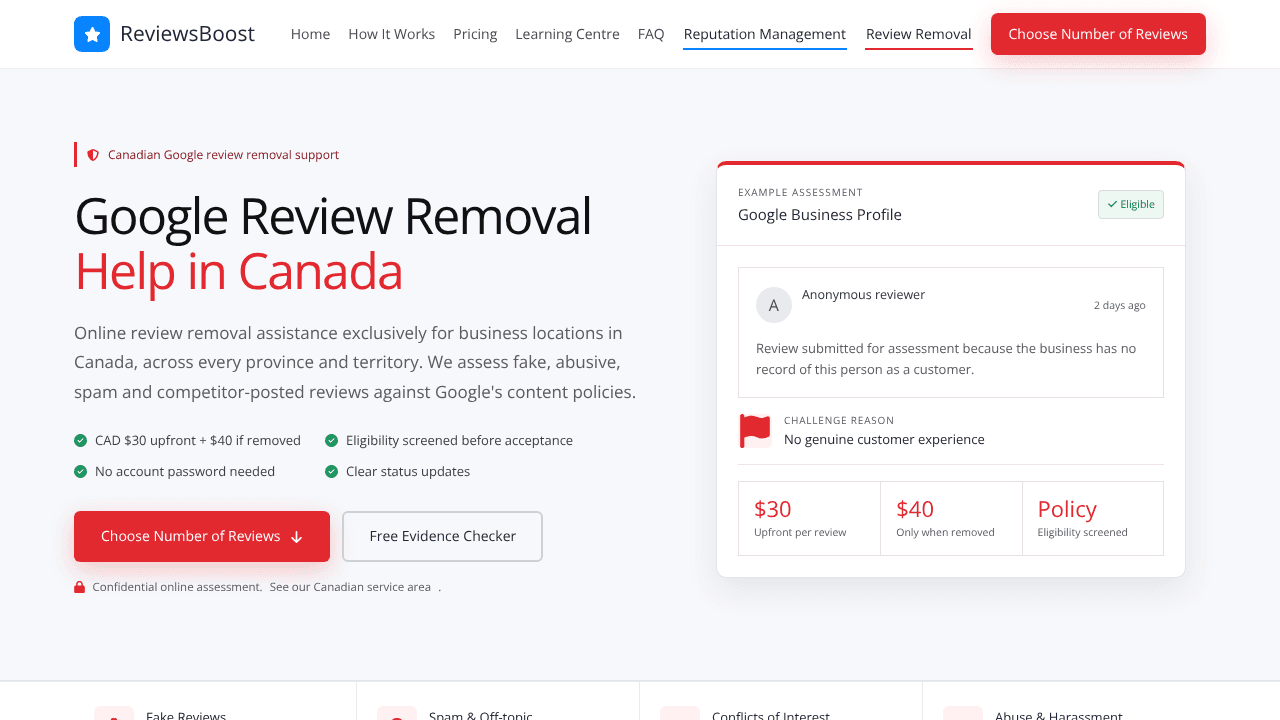Viewport: 1280px width, 720px height.
Task: Click the $30 Upfront per review cell
Action: pos(809,518)
